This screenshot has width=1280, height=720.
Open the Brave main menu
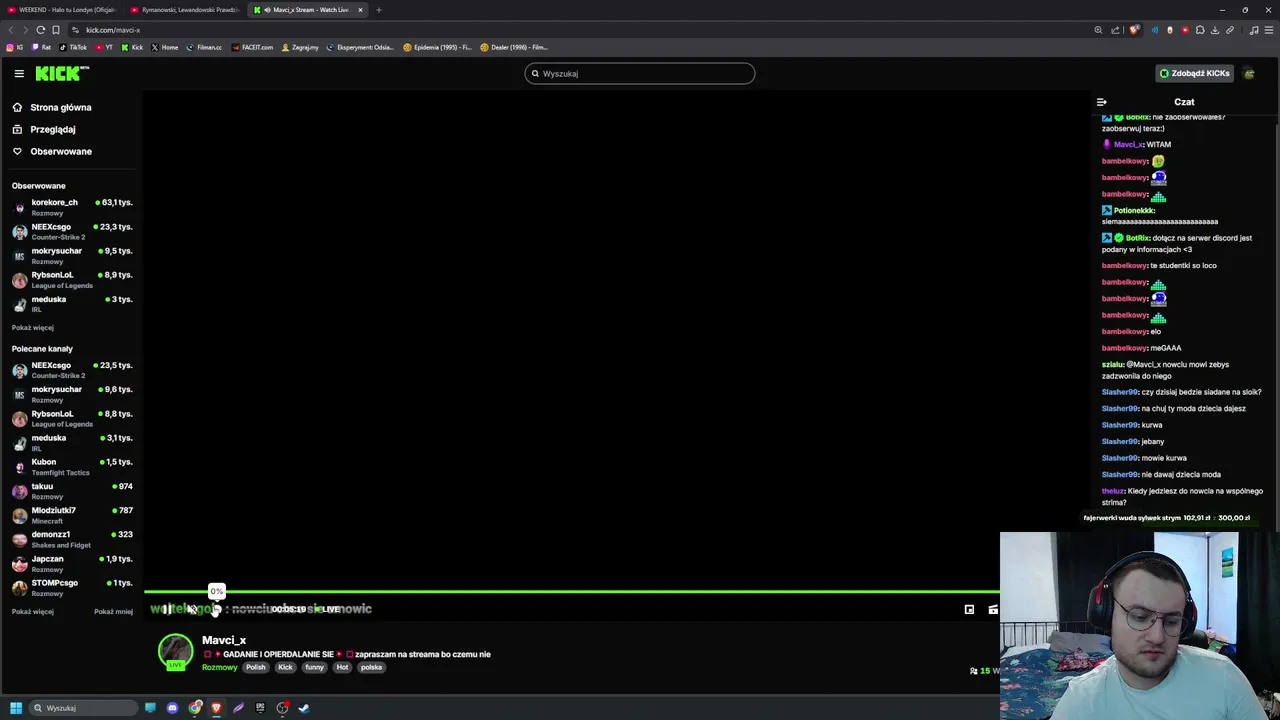click(x=1269, y=30)
